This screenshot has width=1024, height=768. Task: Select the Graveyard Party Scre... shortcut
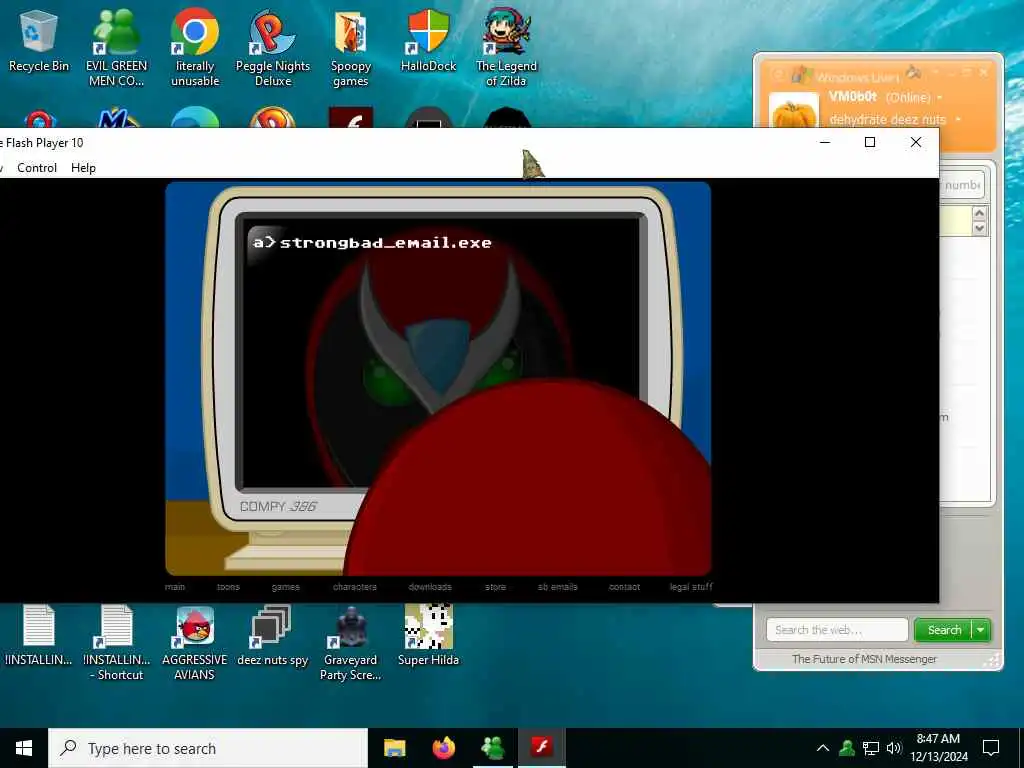click(x=351, y=643)
